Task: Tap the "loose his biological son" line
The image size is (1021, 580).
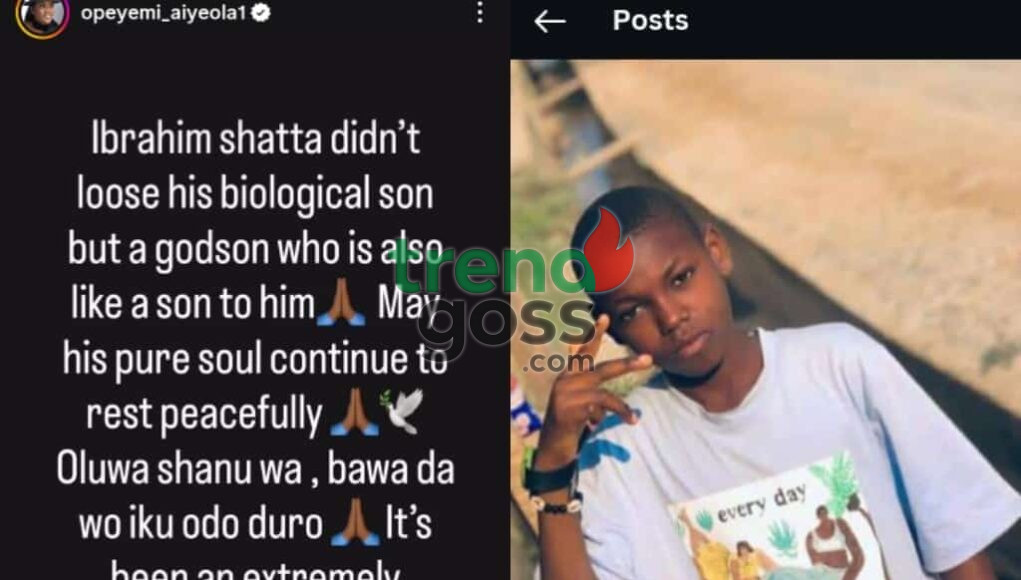Action: pyautogui.click(x=255, y=195)
